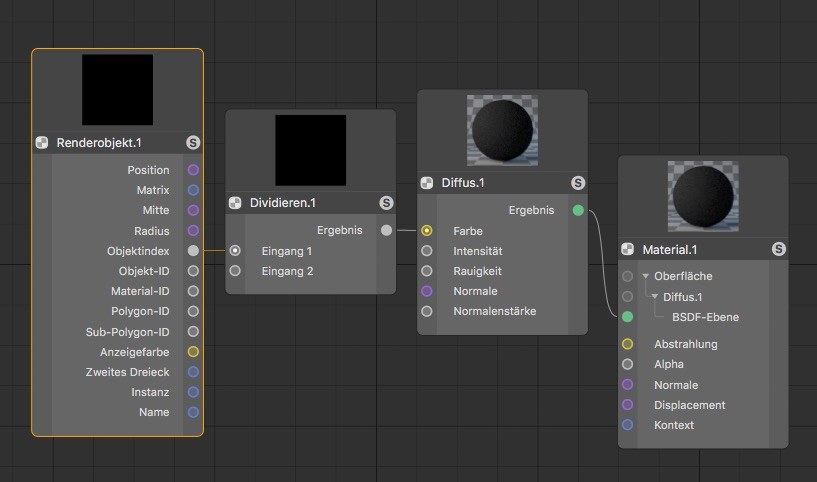Click the Diffus.1 node type icon
This screenshot has width=817, height=482.
pos(427,183)
